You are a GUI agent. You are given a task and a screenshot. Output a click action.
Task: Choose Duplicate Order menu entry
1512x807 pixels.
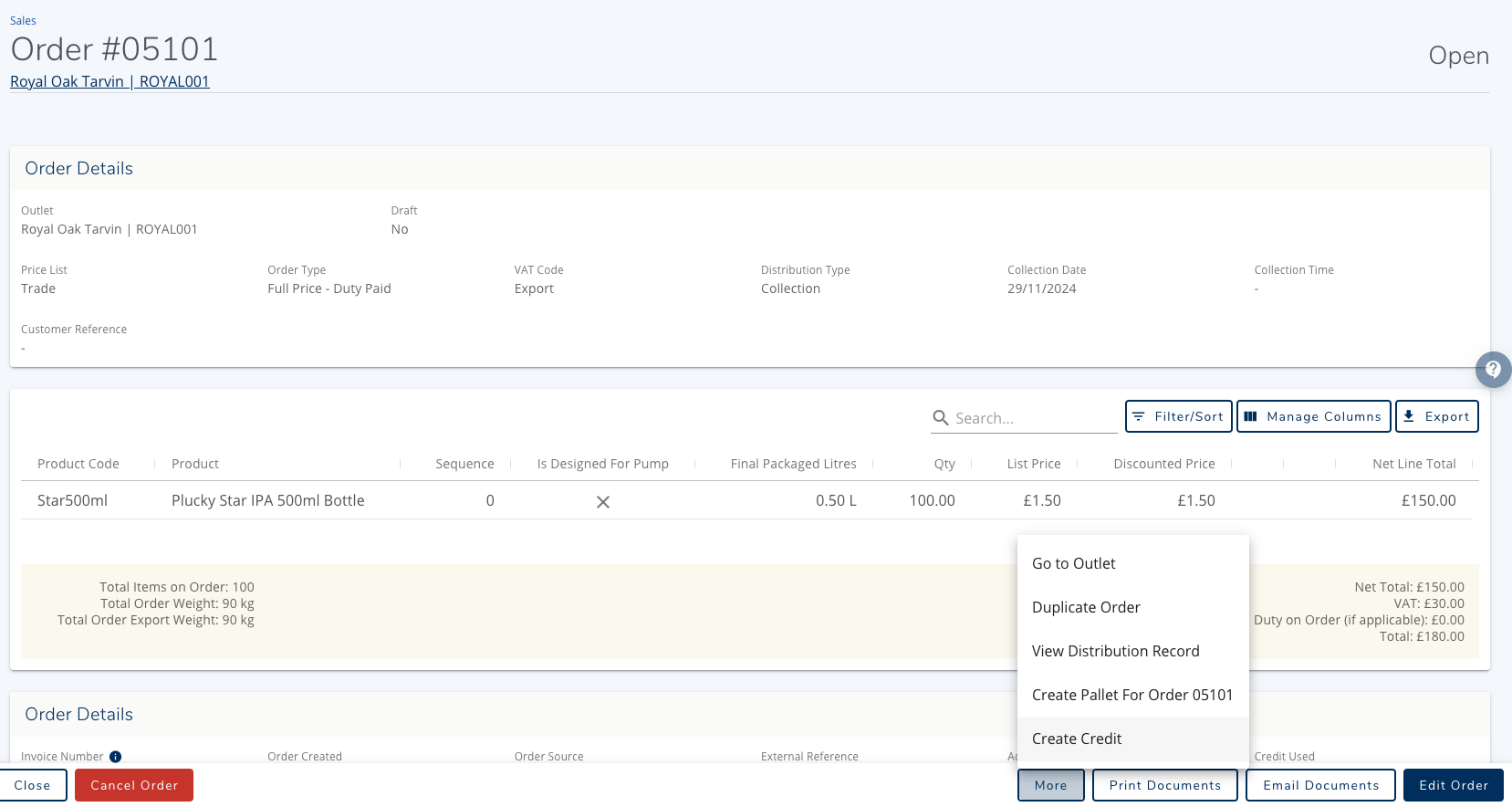[x=1133, y=608]
